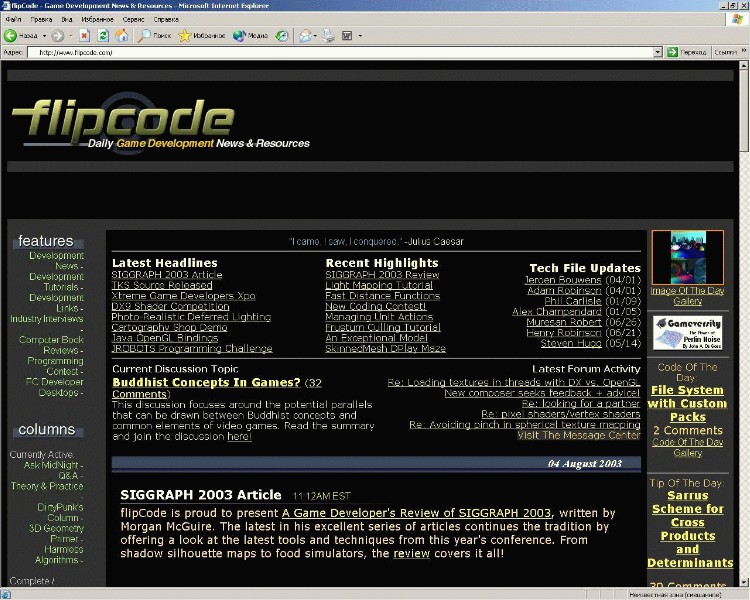Open the Правка menu
750x600 pixels.
tap(41, 20)
